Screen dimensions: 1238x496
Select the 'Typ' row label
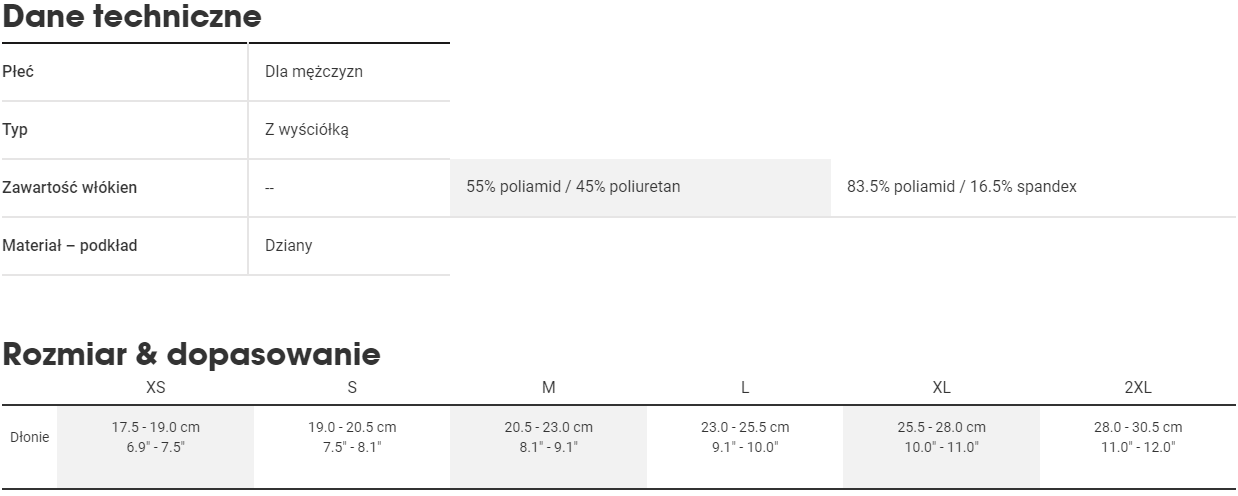[x=15, y=130]
